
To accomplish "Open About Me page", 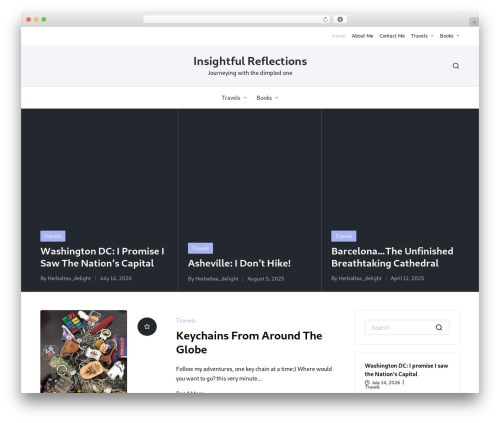I will coord(362,36).
